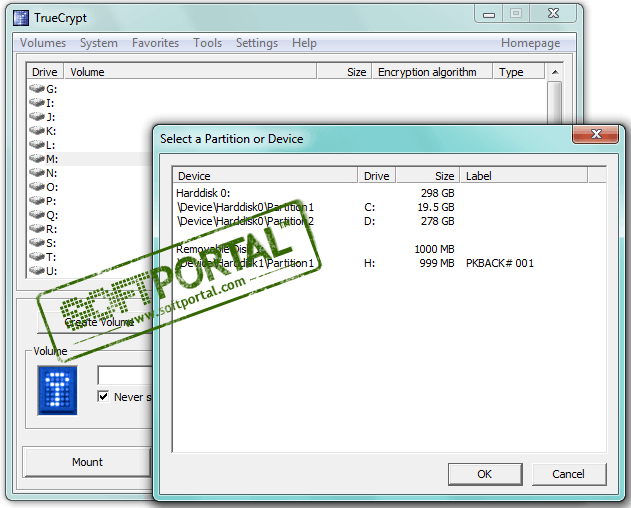Click the Create Volume button

(97, 322)
